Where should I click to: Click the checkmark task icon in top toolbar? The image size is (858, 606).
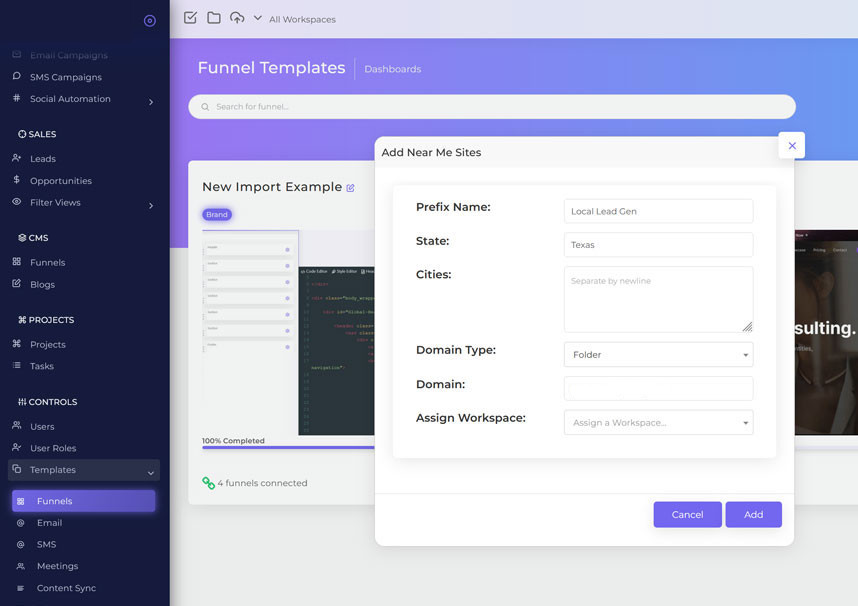point(191,18)
